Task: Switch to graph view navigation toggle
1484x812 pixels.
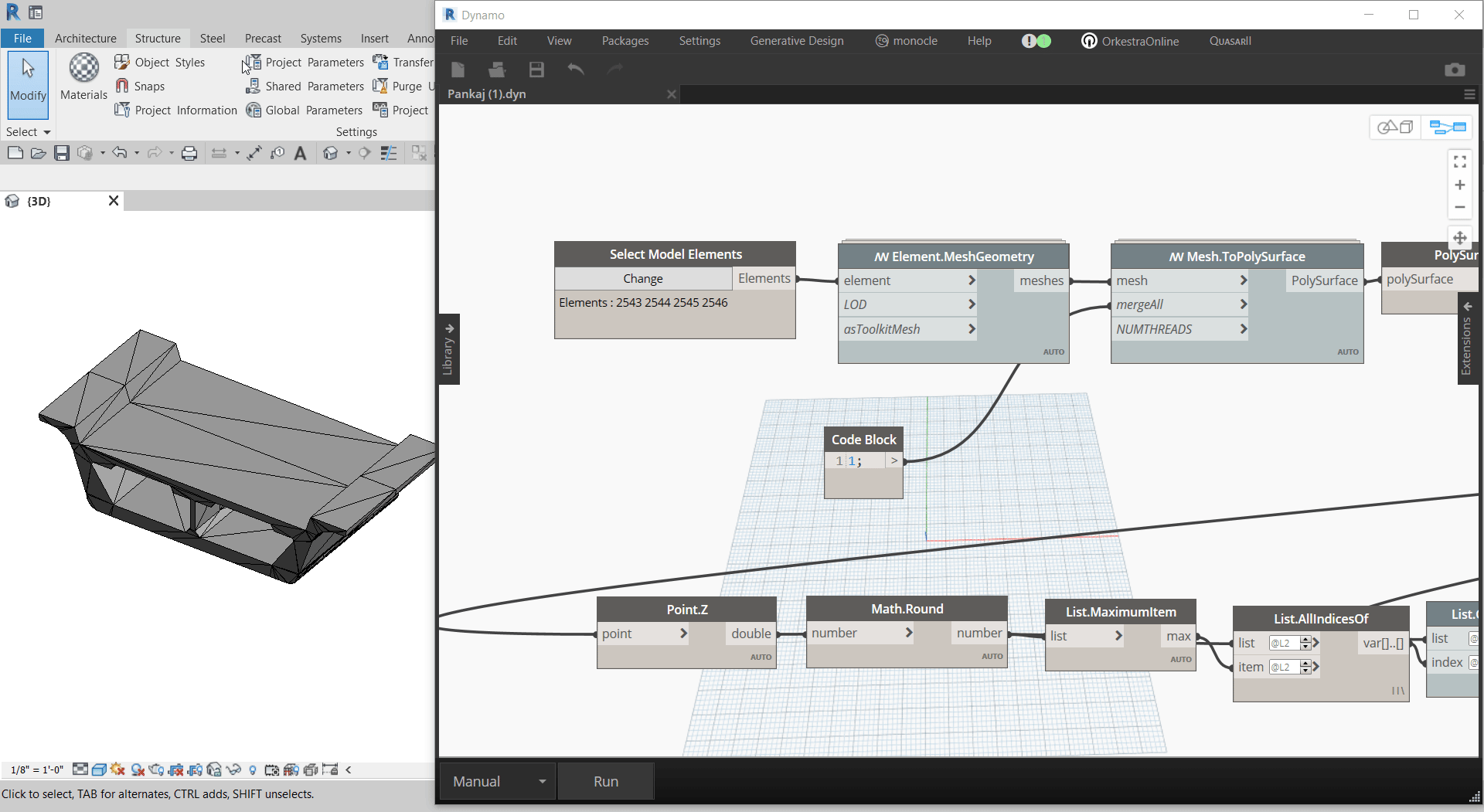Action: tap(1448, 127)
